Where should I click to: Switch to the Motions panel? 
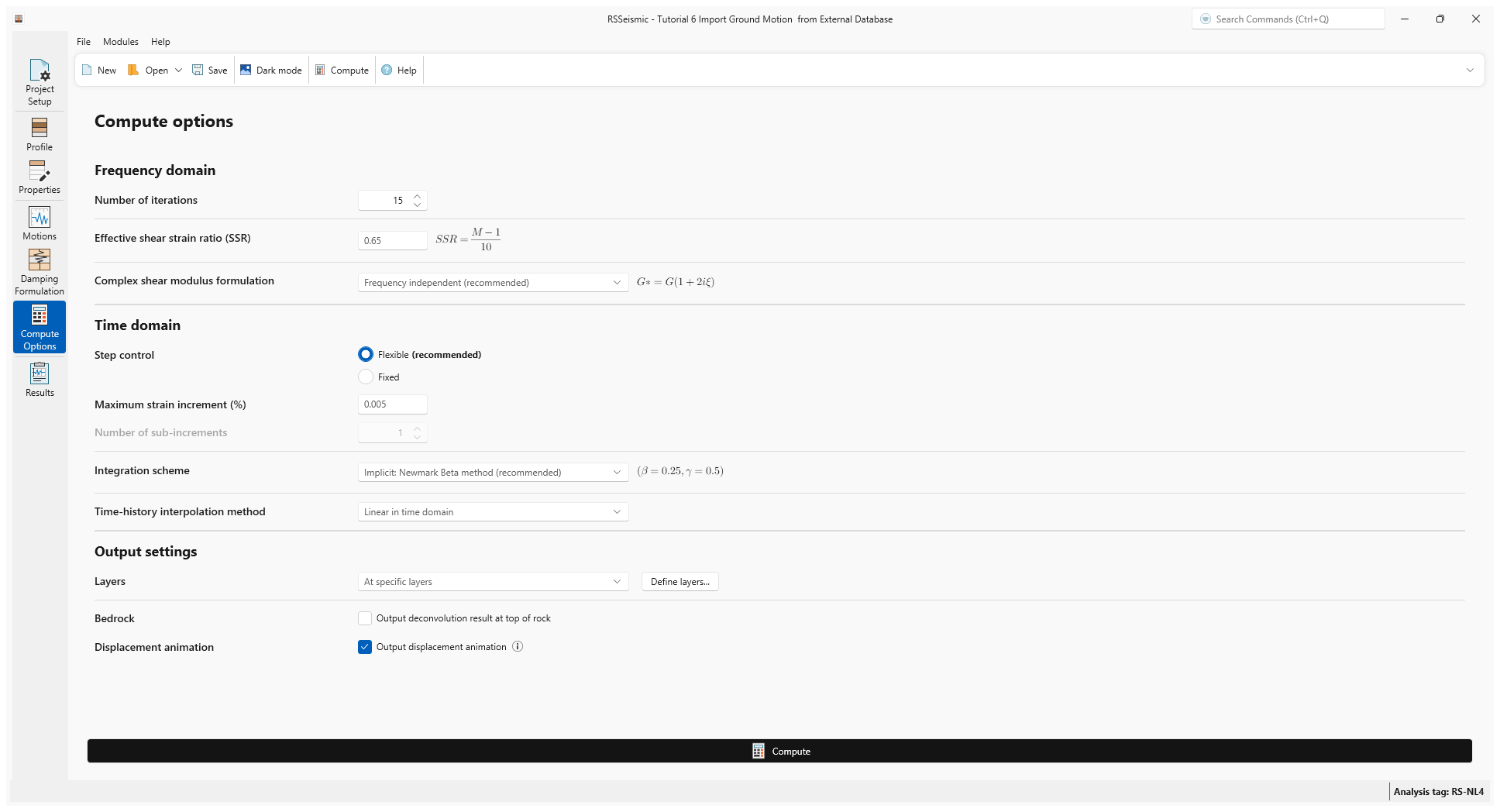click(39, 222)
